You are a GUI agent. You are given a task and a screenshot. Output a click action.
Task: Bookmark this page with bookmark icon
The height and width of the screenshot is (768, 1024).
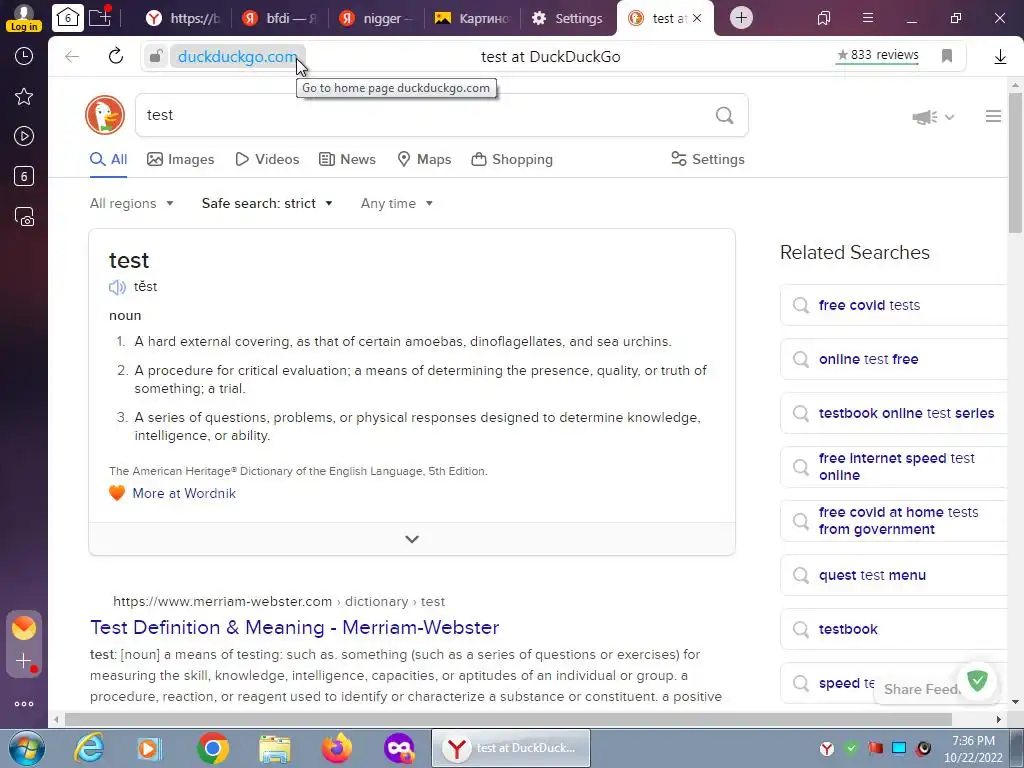click(947, 56)
